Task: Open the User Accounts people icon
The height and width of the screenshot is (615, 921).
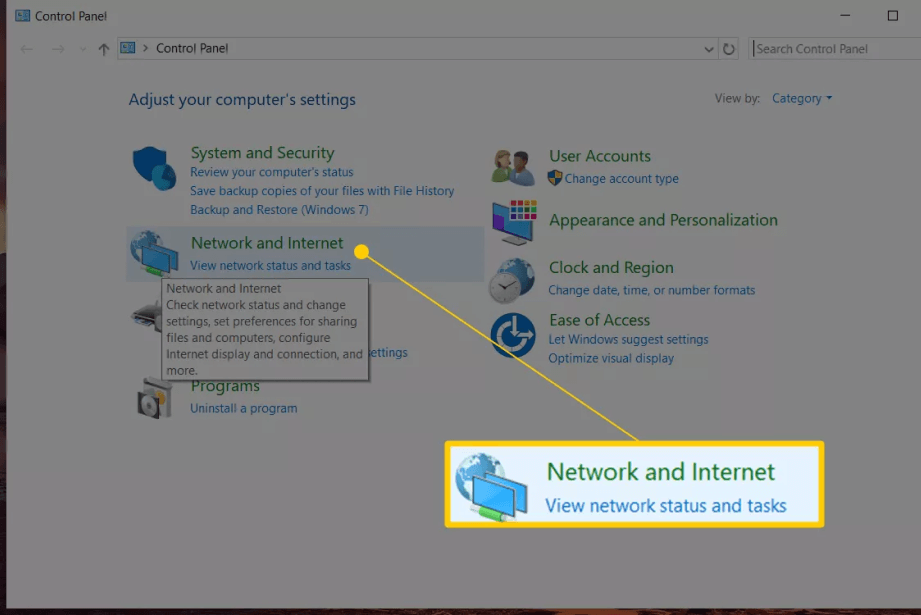Action: (x=513, y=167)
